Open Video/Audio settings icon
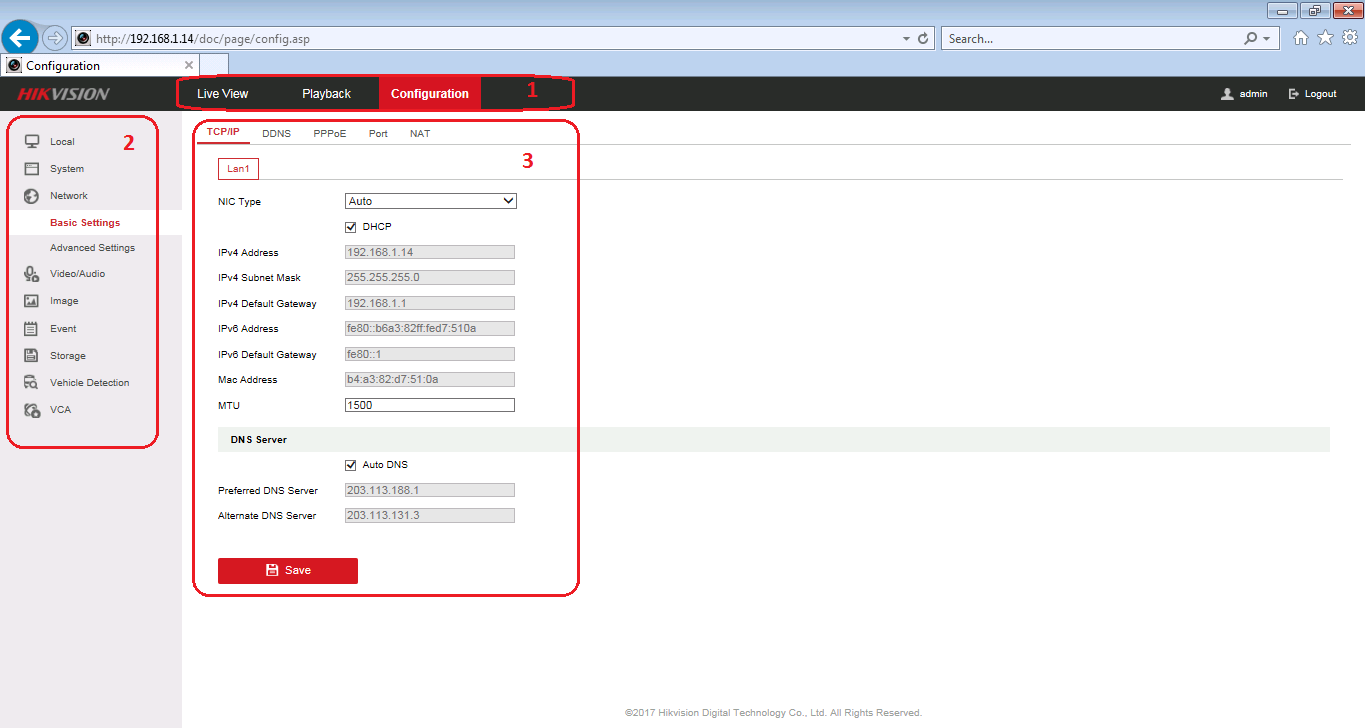The height and width of the screenshot is (728, 1365). 31,273
